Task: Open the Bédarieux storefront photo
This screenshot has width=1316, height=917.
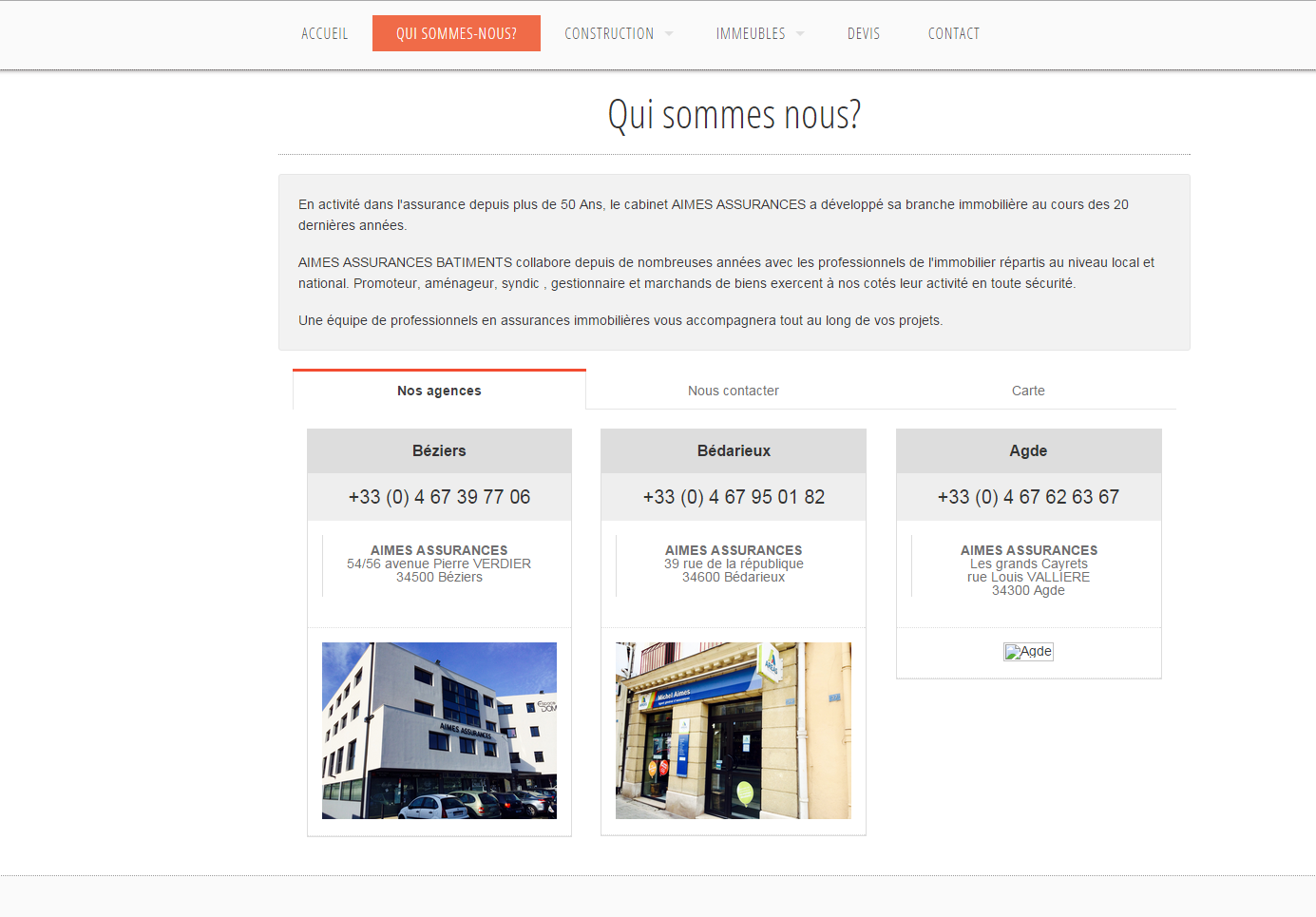Action: (734, 731)
